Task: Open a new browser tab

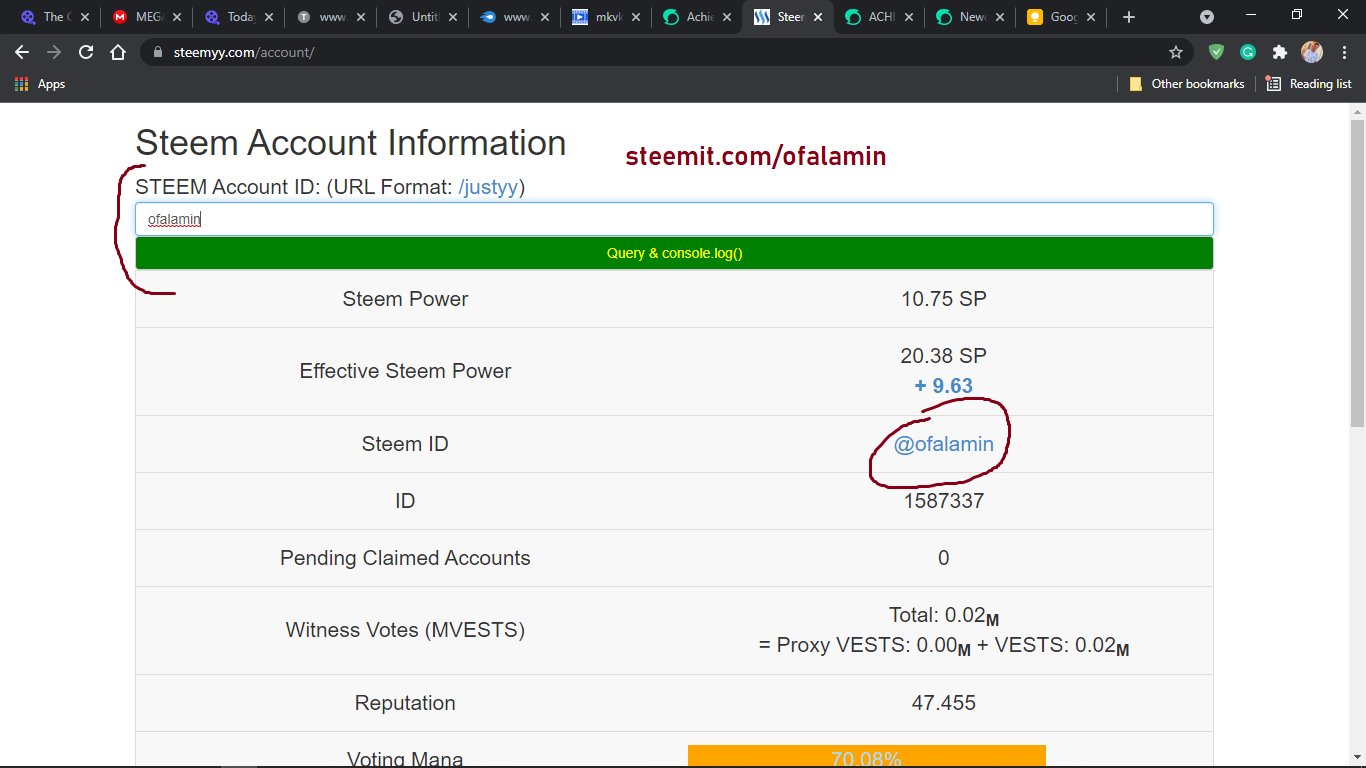Action: (x=1129, y=17)
